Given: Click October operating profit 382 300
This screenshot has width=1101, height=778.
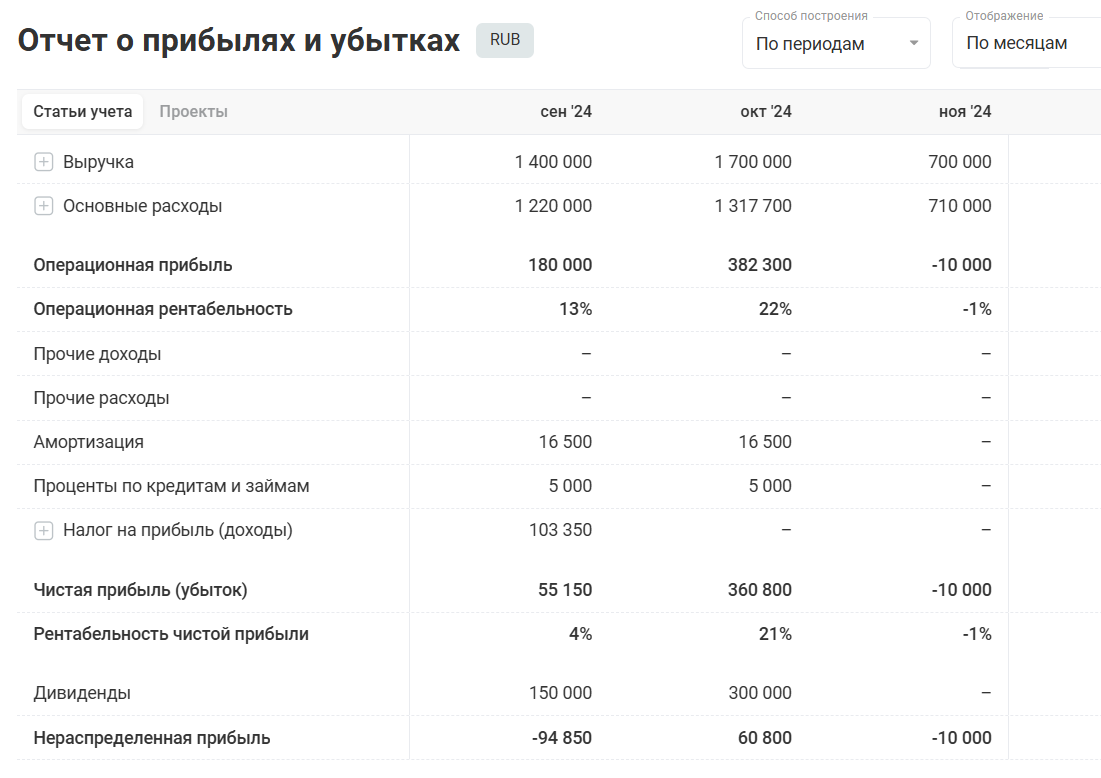Looking at the screenshot, I should tap(759, 265).
